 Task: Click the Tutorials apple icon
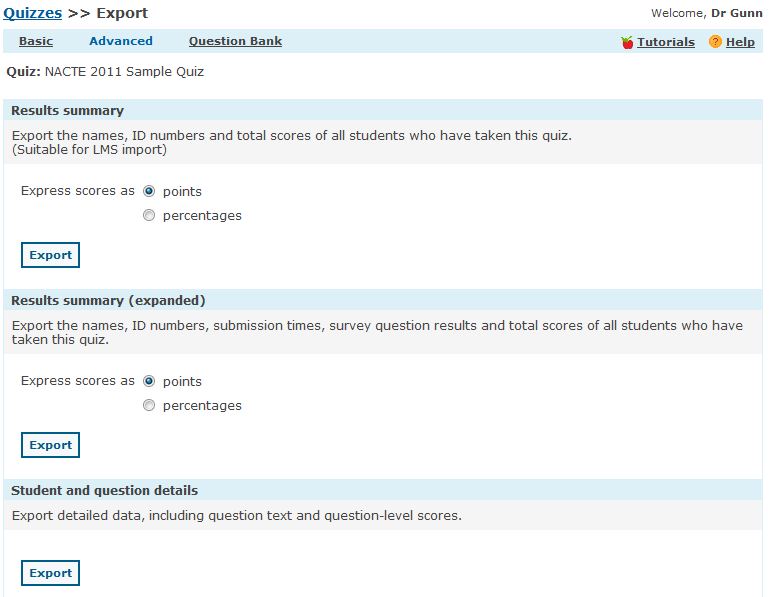[x=627, y=42]
